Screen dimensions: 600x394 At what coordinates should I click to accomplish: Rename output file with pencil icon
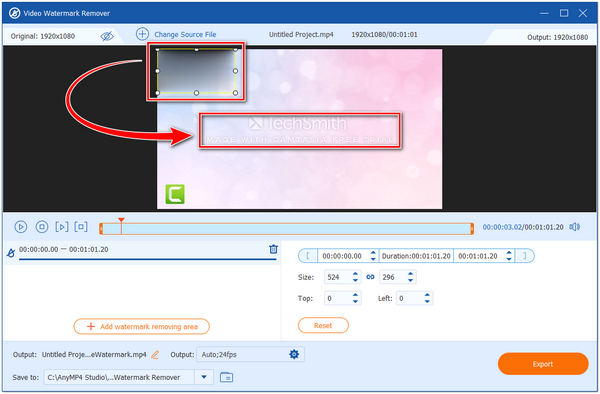pyautogui.click(x=155, y=355)
